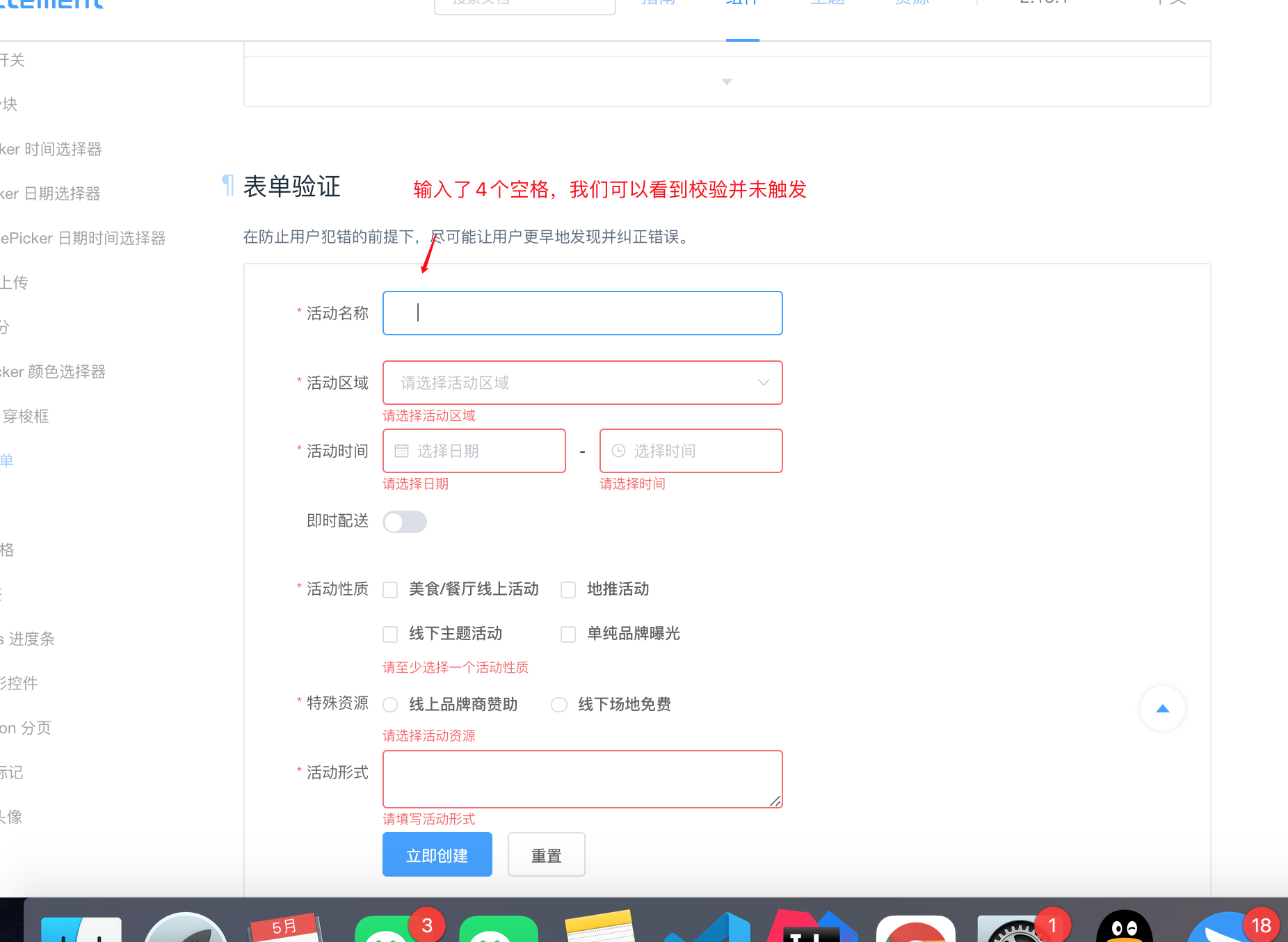Open Finder from the dock
This screenshot has width=1288, height=942.
(81, 929)
